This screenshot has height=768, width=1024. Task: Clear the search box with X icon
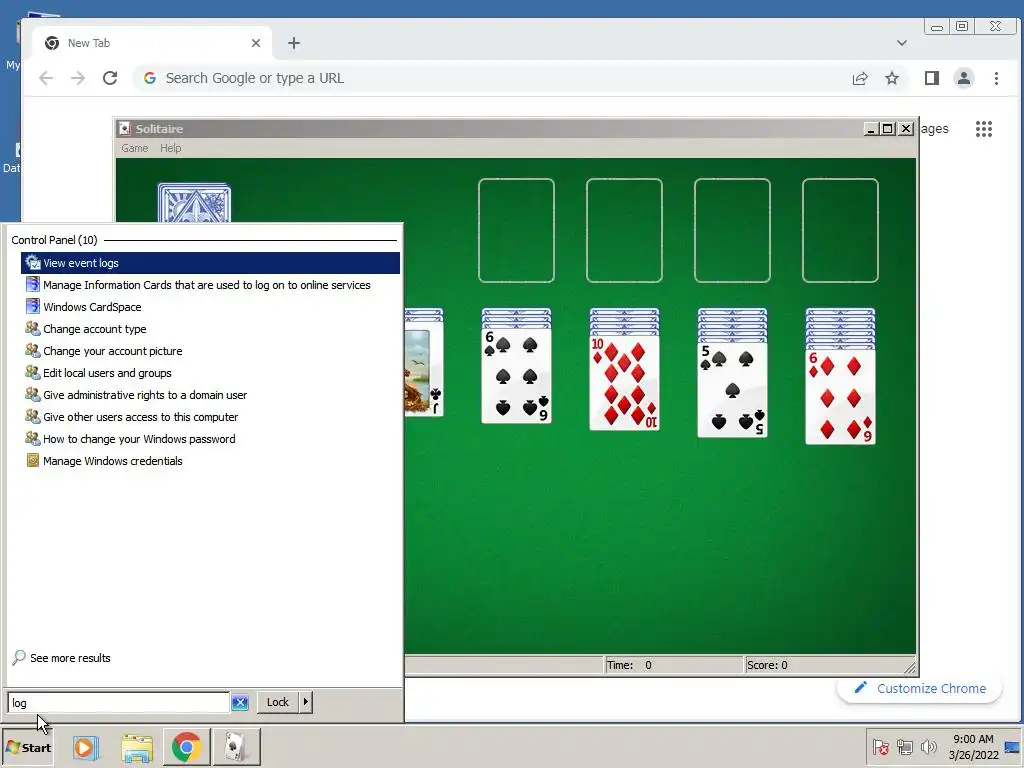coord(240,703)
